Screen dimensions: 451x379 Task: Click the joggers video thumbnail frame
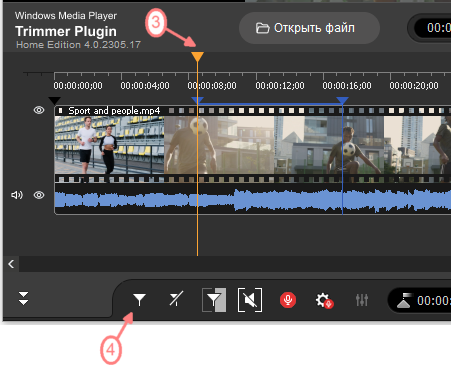109,145
